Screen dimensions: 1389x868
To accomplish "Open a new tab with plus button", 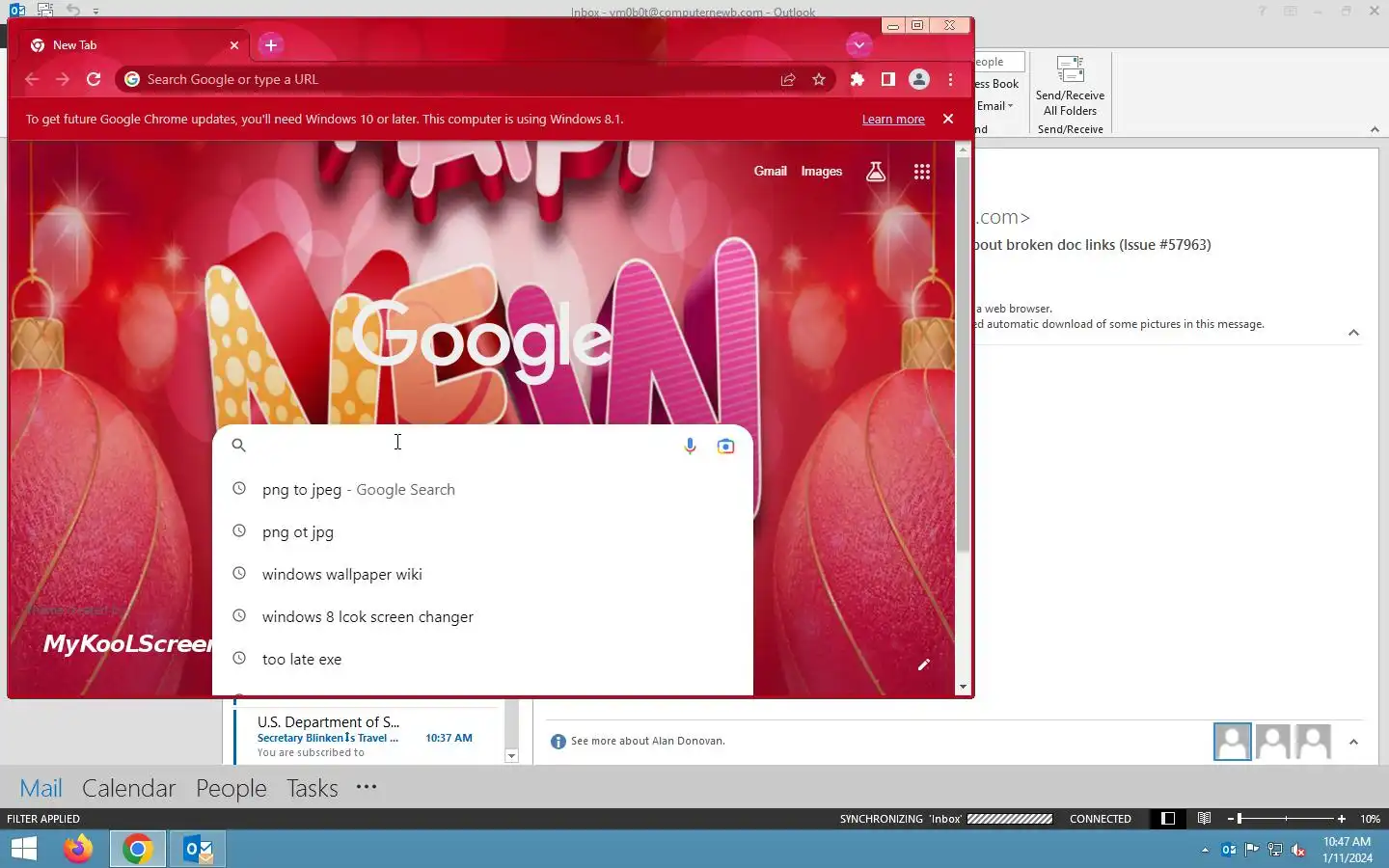I will point(271,44).
